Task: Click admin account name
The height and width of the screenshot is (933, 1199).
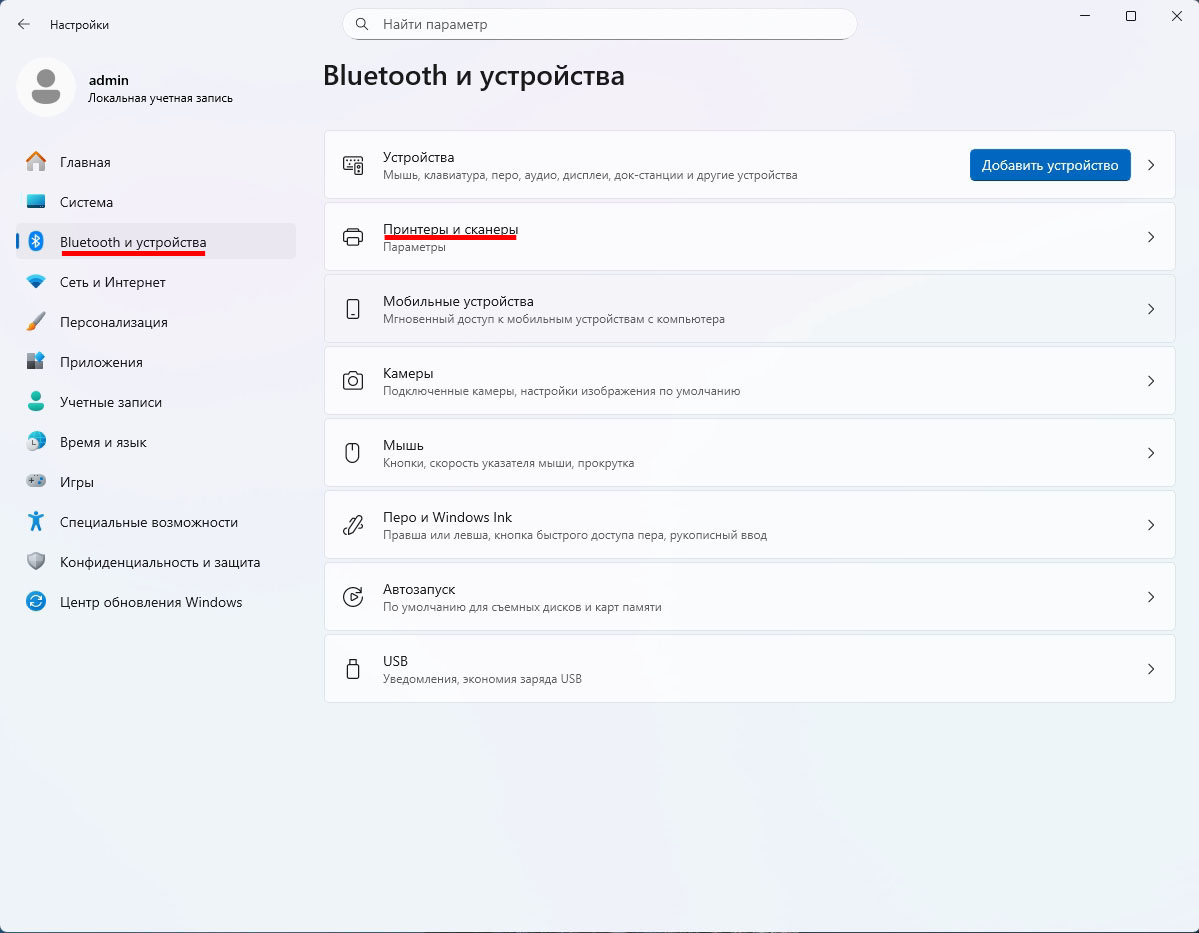Action: click(109, 80)
